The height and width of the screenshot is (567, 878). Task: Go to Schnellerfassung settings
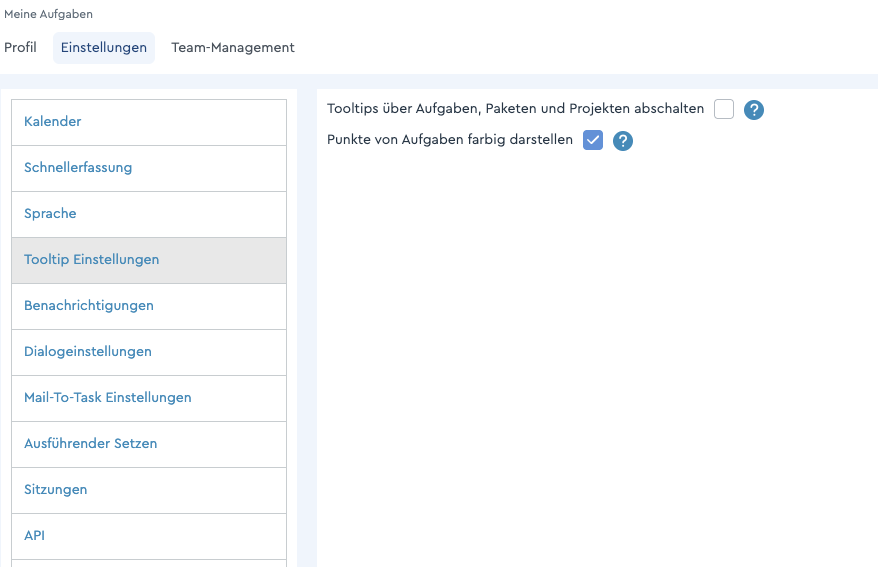pos(78,168)
